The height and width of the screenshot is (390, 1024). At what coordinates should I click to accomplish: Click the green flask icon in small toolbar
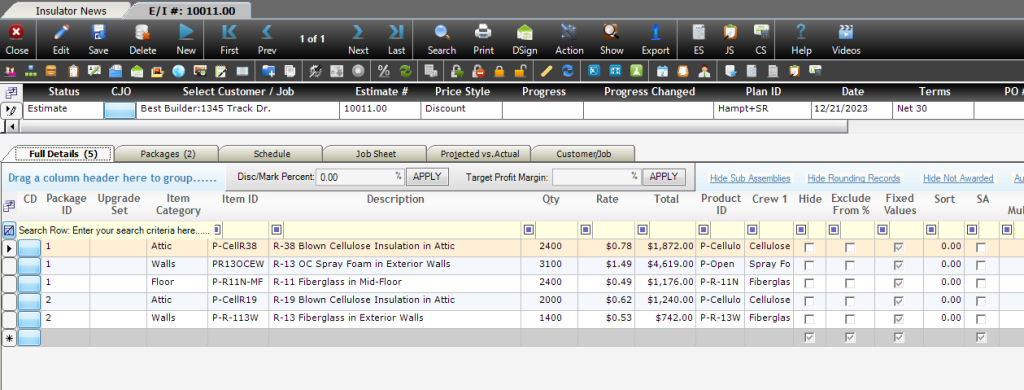(x=636, y=71)
